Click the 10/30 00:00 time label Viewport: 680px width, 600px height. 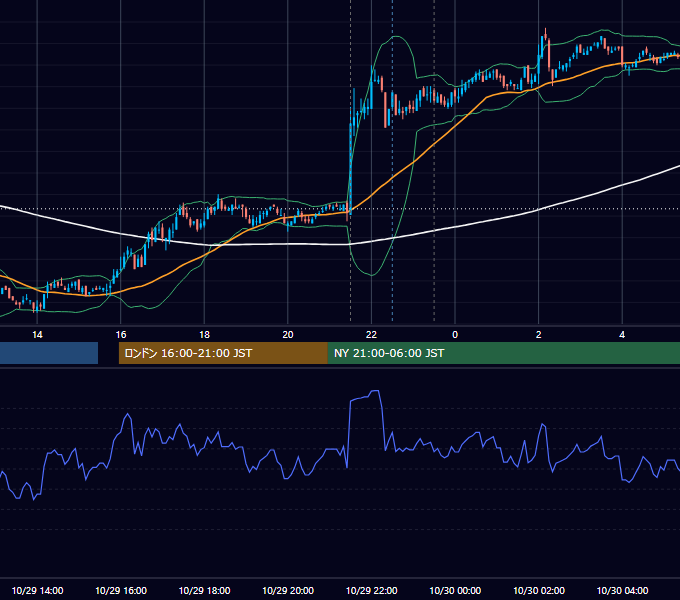(455, 590)
